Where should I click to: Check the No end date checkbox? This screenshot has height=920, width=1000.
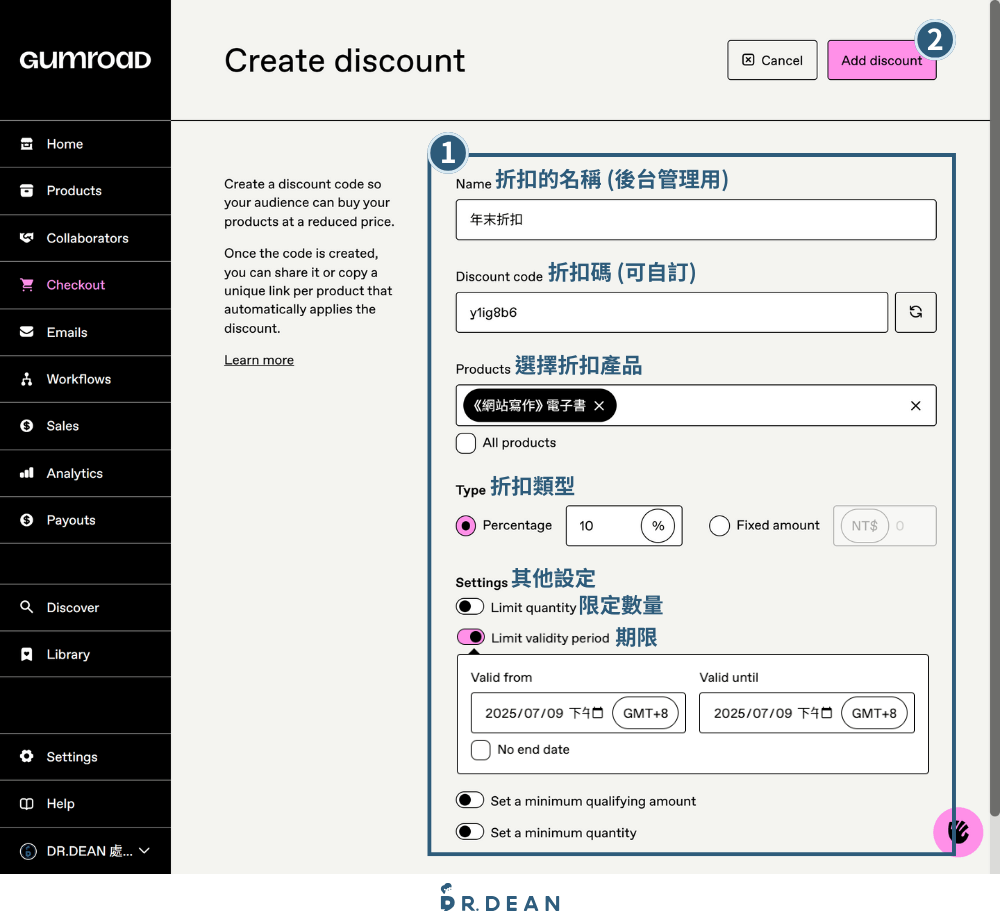[x=481, y=749]
